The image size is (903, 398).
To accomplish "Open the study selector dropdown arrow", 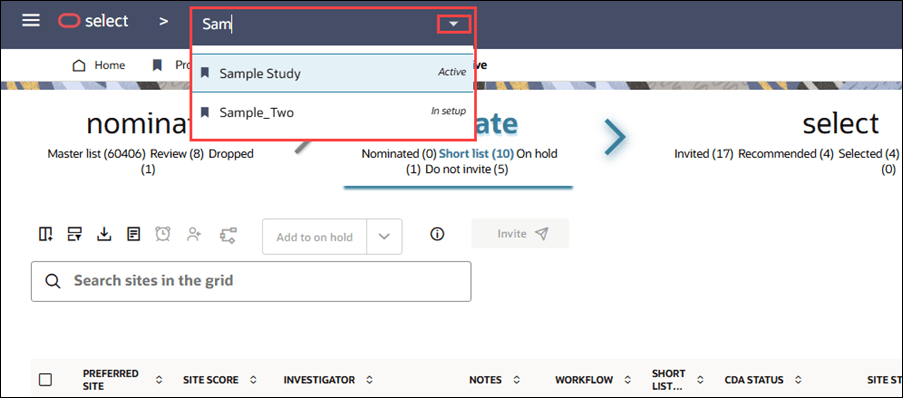I will click(454, 24).
